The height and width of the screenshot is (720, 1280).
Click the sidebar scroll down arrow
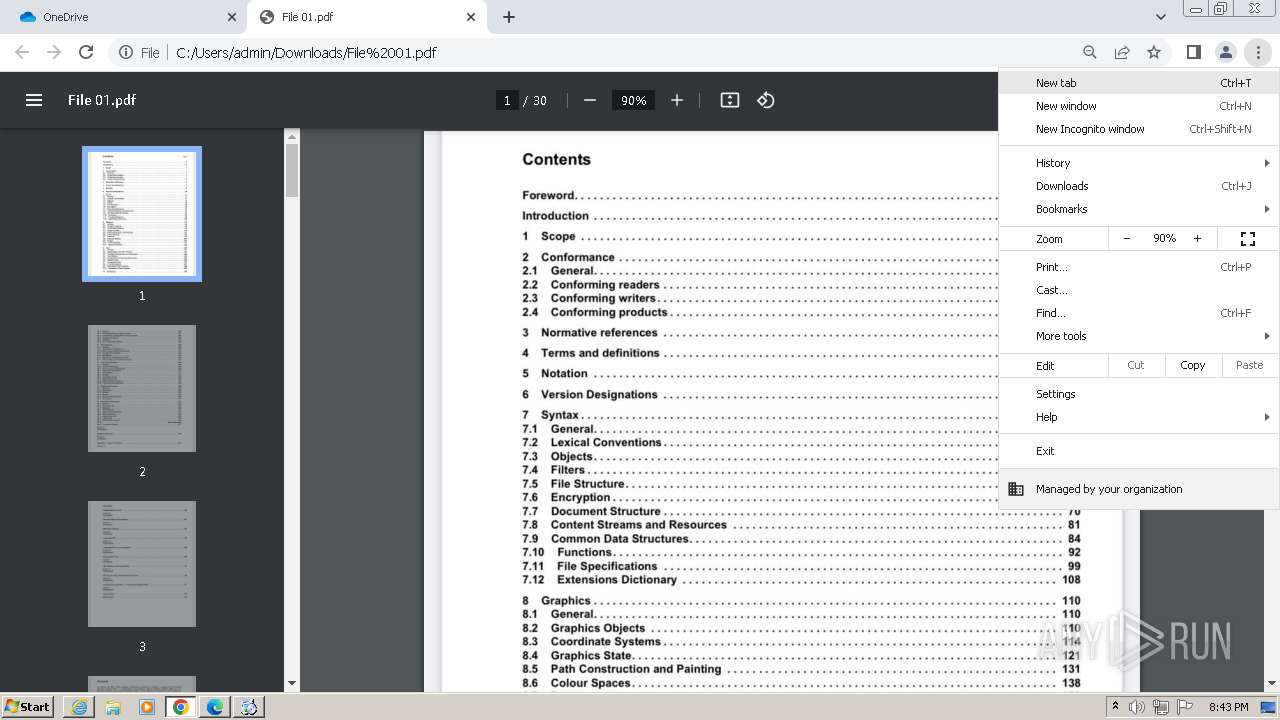click(292, 683)
